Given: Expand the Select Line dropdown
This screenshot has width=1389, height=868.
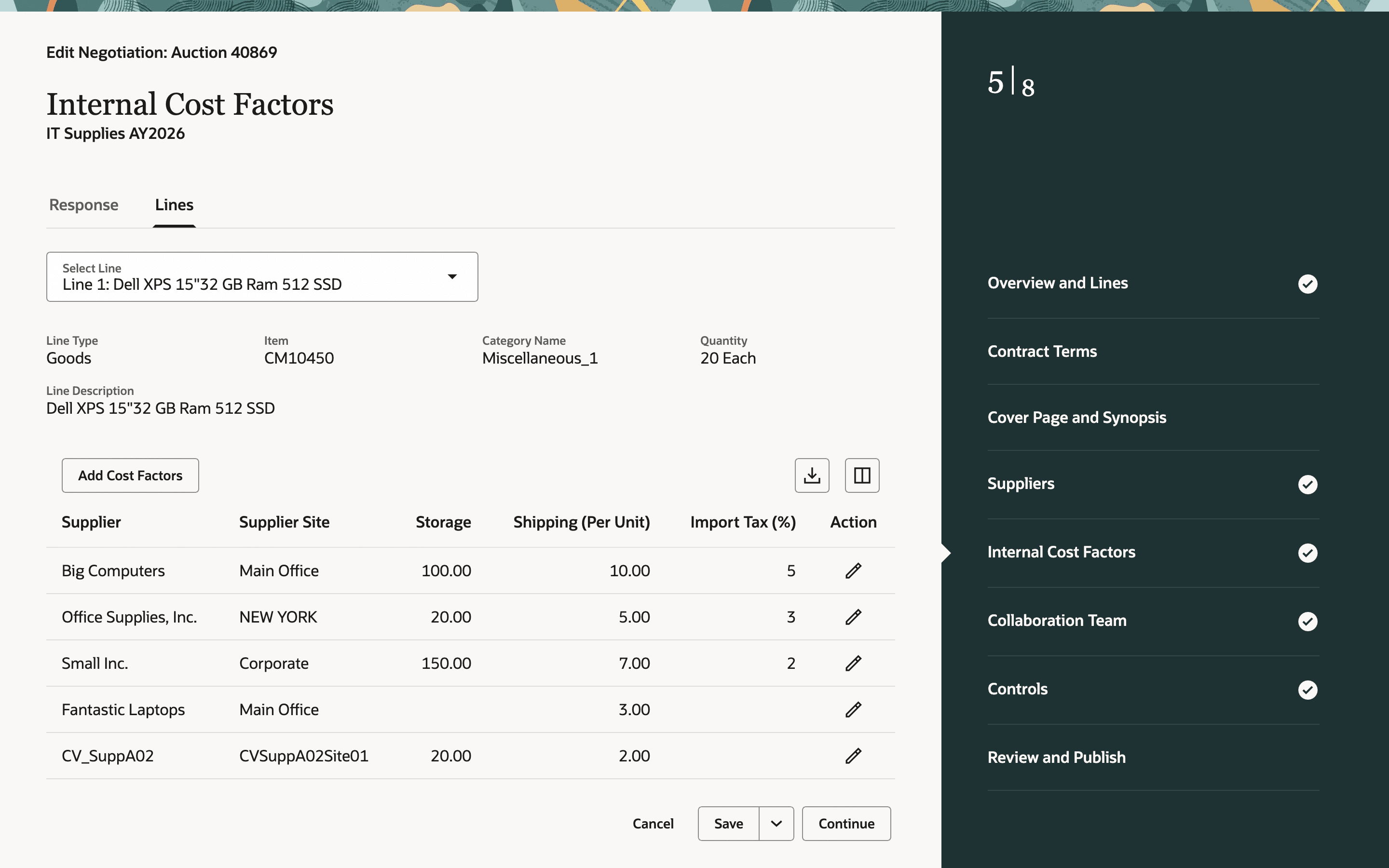Looking at the screenshot, I should tap(452, 277).
